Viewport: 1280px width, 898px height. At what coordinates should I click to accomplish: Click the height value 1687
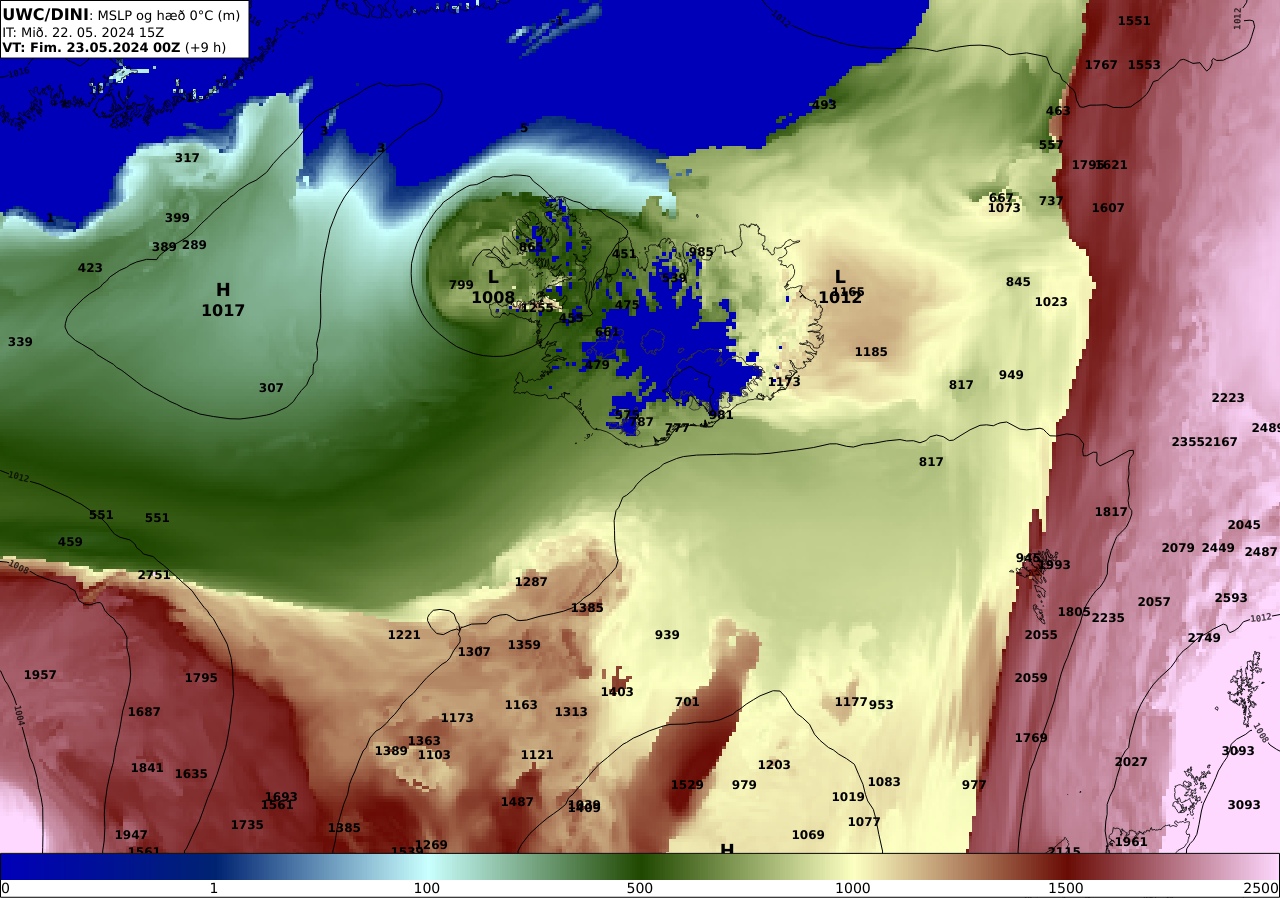[x=144, y=712]
